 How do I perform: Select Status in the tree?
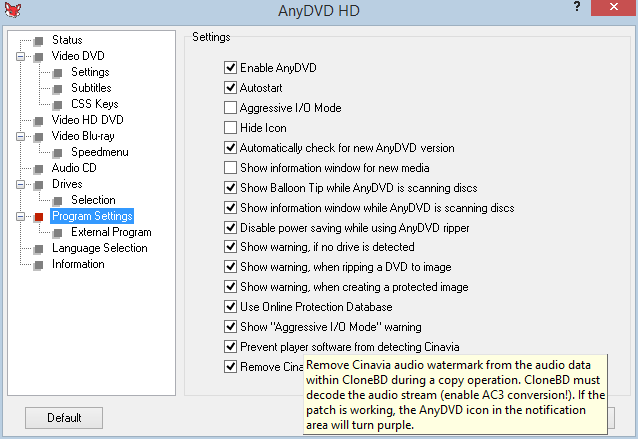[67, 40]
